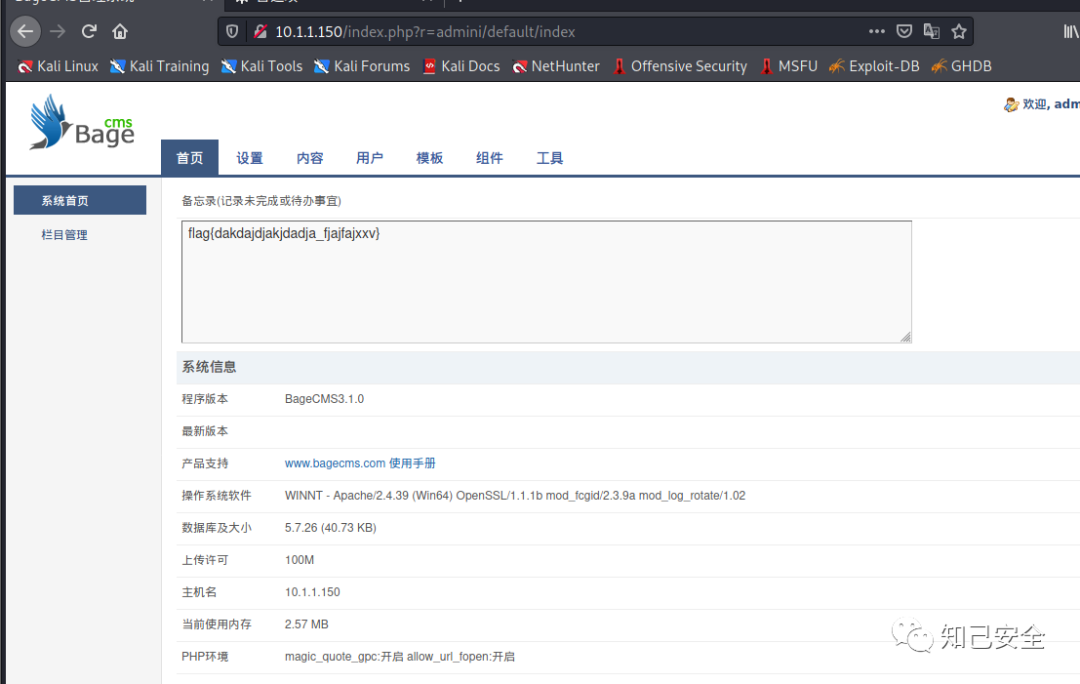
Task: Open the 内容 tab
Action: click(309, 157)
